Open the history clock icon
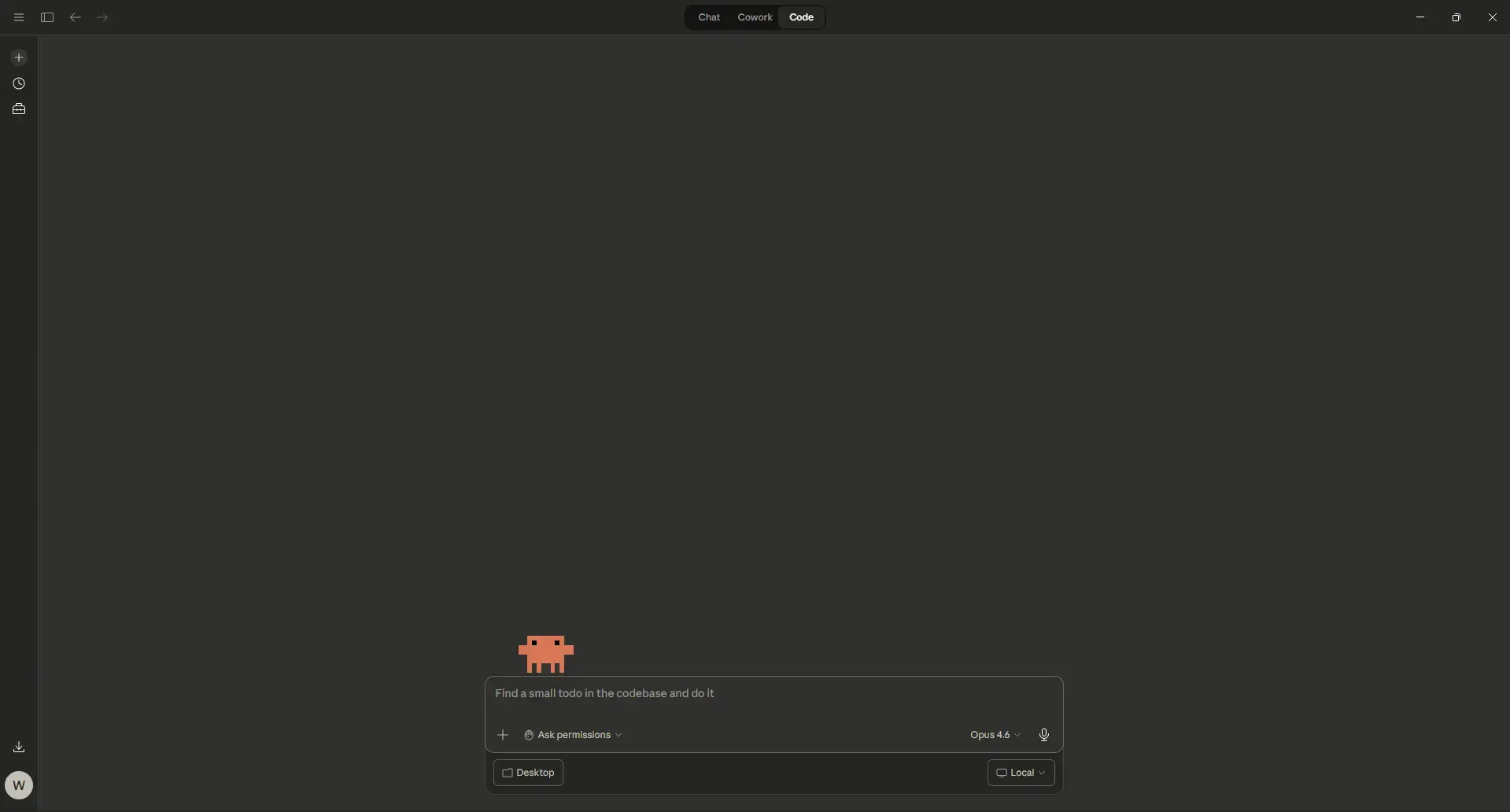The height and width of the screenshot is (812, 1510). [x=19, y=83]
